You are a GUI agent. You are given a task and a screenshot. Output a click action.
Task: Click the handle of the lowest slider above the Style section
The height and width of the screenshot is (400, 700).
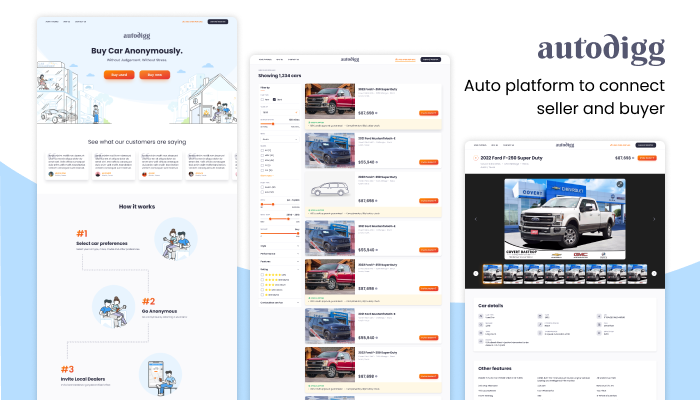298,233
